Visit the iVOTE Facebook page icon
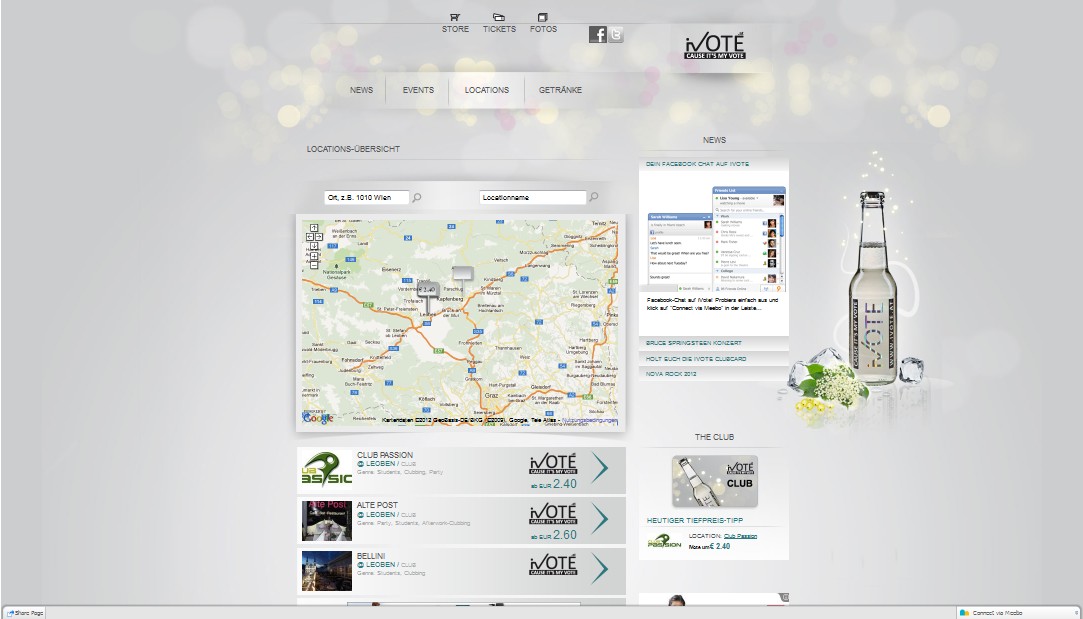 [597, 35]
